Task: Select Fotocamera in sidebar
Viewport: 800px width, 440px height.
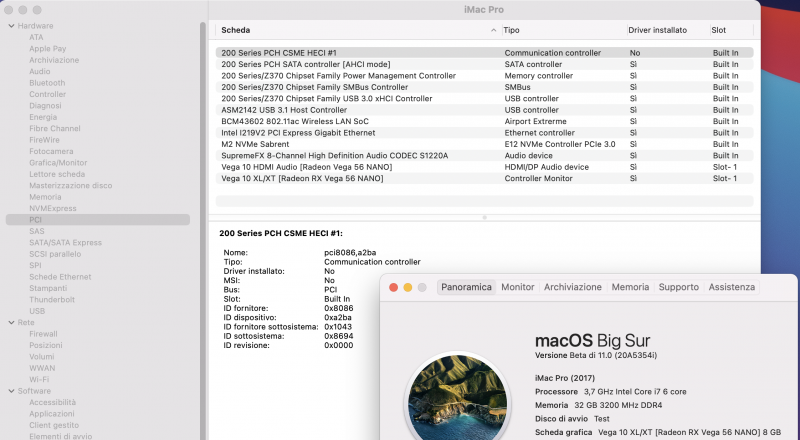Action: 51,151
